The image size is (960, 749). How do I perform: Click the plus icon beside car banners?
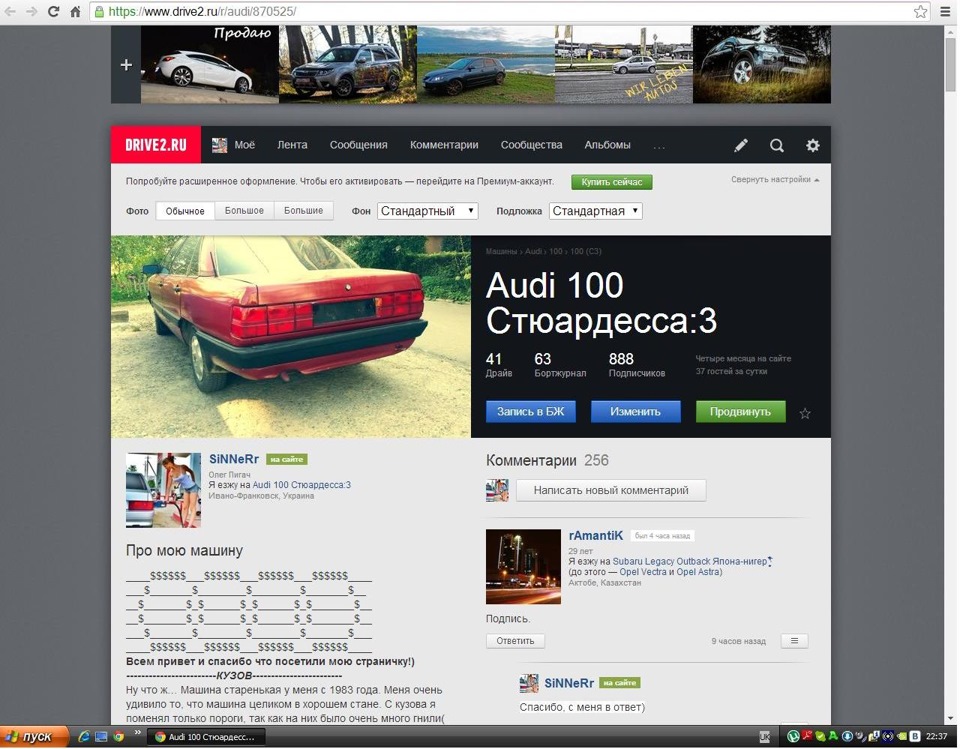126,64
